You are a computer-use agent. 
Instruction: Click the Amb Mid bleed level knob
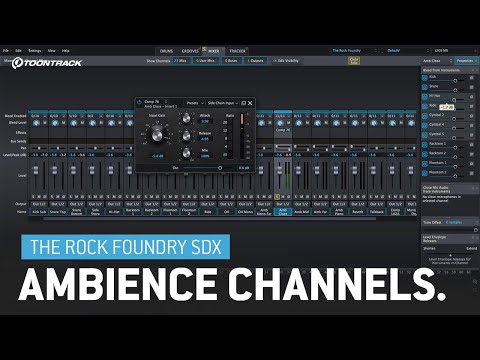(x=298, y=123)
